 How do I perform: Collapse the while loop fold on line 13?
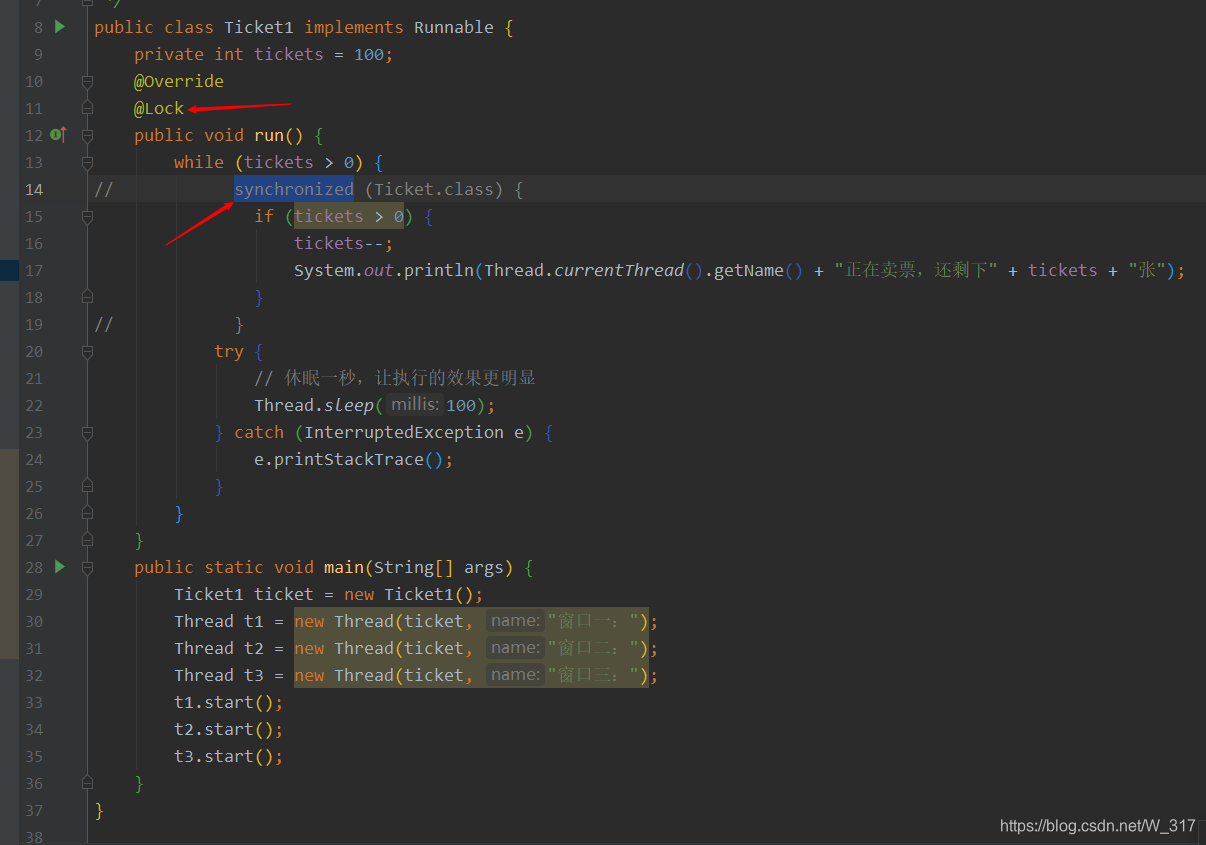tap(87, 162)
